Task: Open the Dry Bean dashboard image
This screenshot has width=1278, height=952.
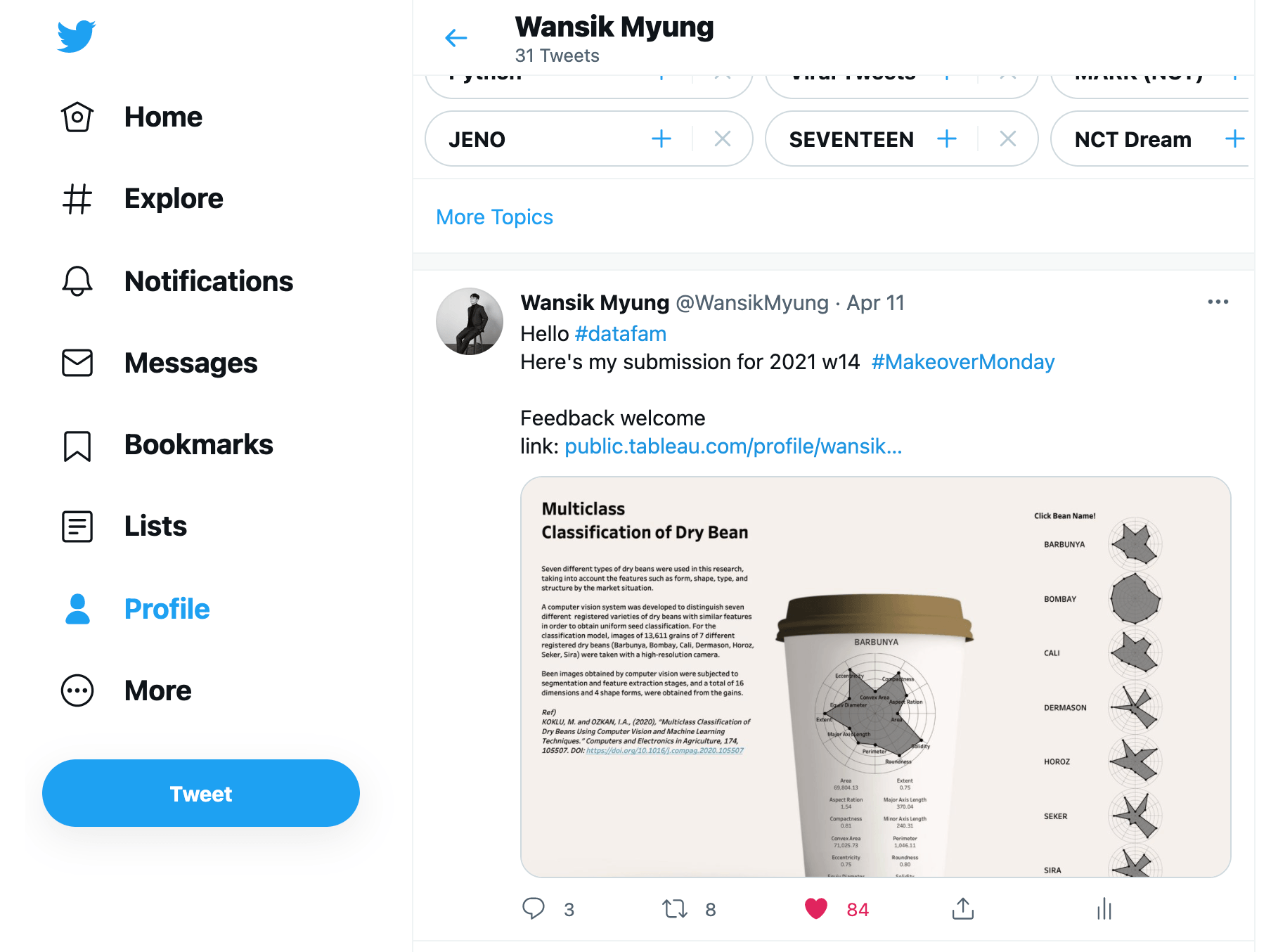Action: pos(876,677)
